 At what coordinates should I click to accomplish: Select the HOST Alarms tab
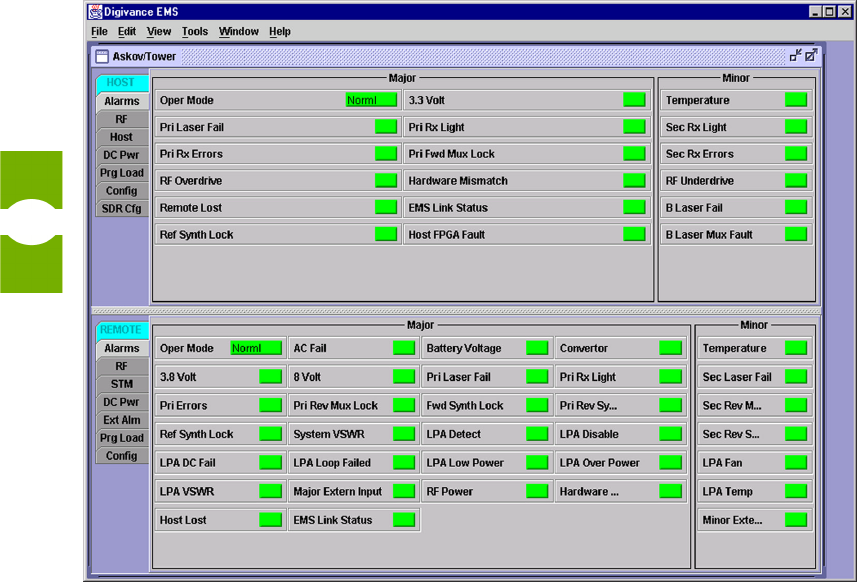click(x=122, y=101)
